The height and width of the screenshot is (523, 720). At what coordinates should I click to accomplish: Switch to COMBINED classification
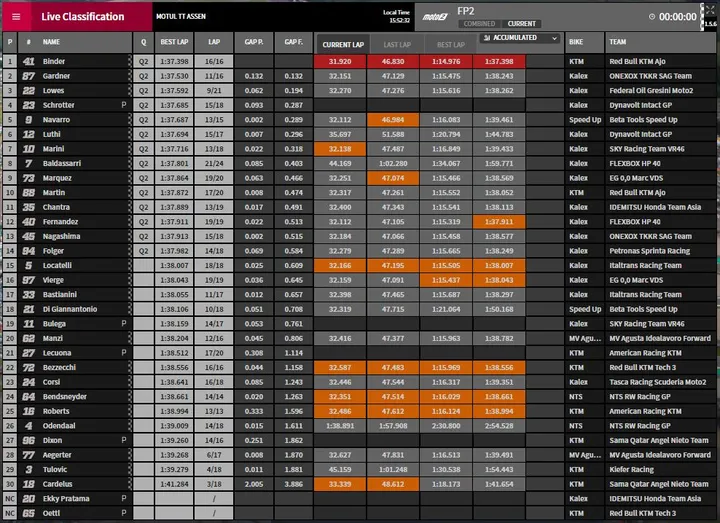[x=479, y=24]
